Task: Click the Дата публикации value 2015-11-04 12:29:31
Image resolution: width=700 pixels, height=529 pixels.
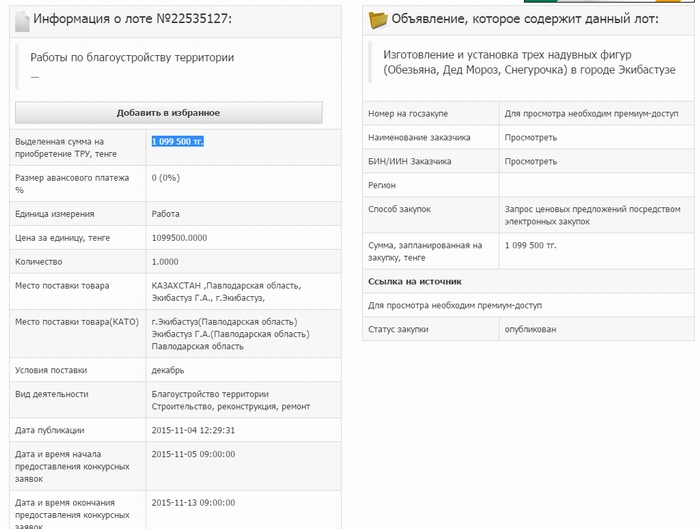Action: pyautogui.click(x=193, y=430)
